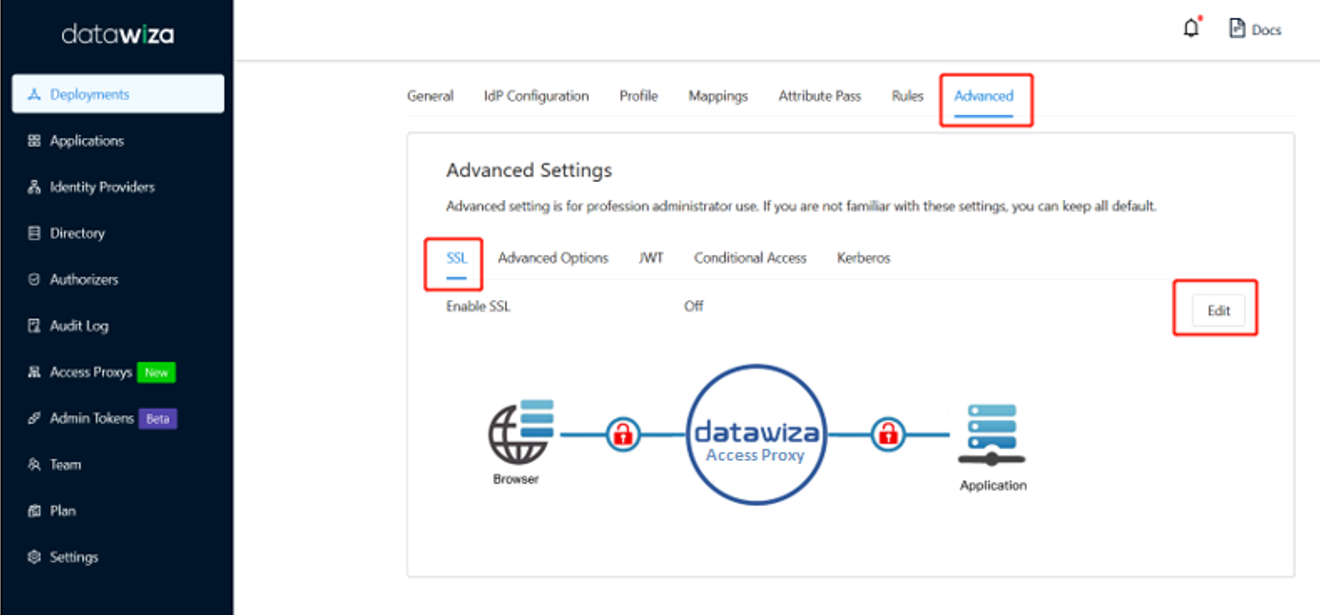Open the Mappings tab
This screenshot has width=1320, height=615.
click(718, 96)
